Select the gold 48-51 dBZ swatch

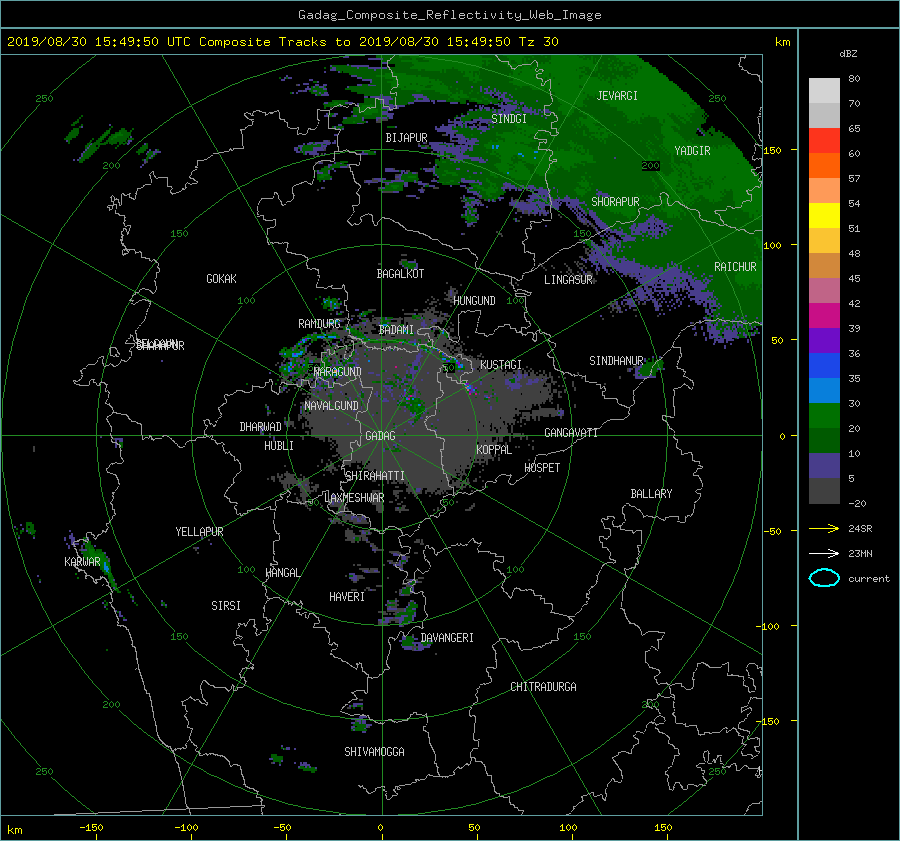(x=824, y=241)
